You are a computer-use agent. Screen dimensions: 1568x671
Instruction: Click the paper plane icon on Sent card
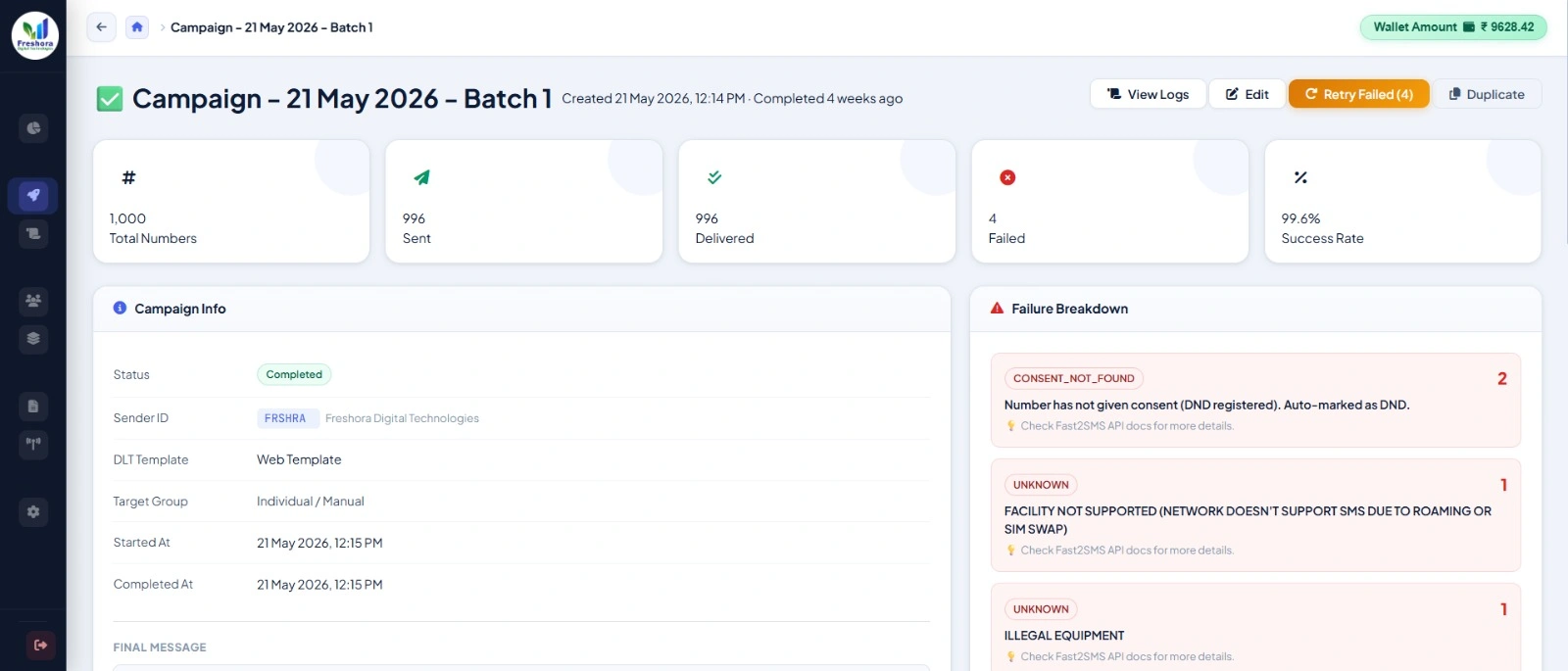(421, 177)
